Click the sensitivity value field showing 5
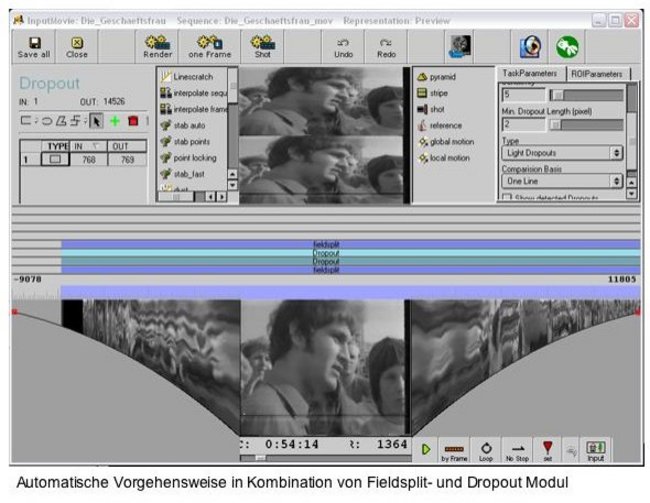The image size is (650, 503). (523, 95)
